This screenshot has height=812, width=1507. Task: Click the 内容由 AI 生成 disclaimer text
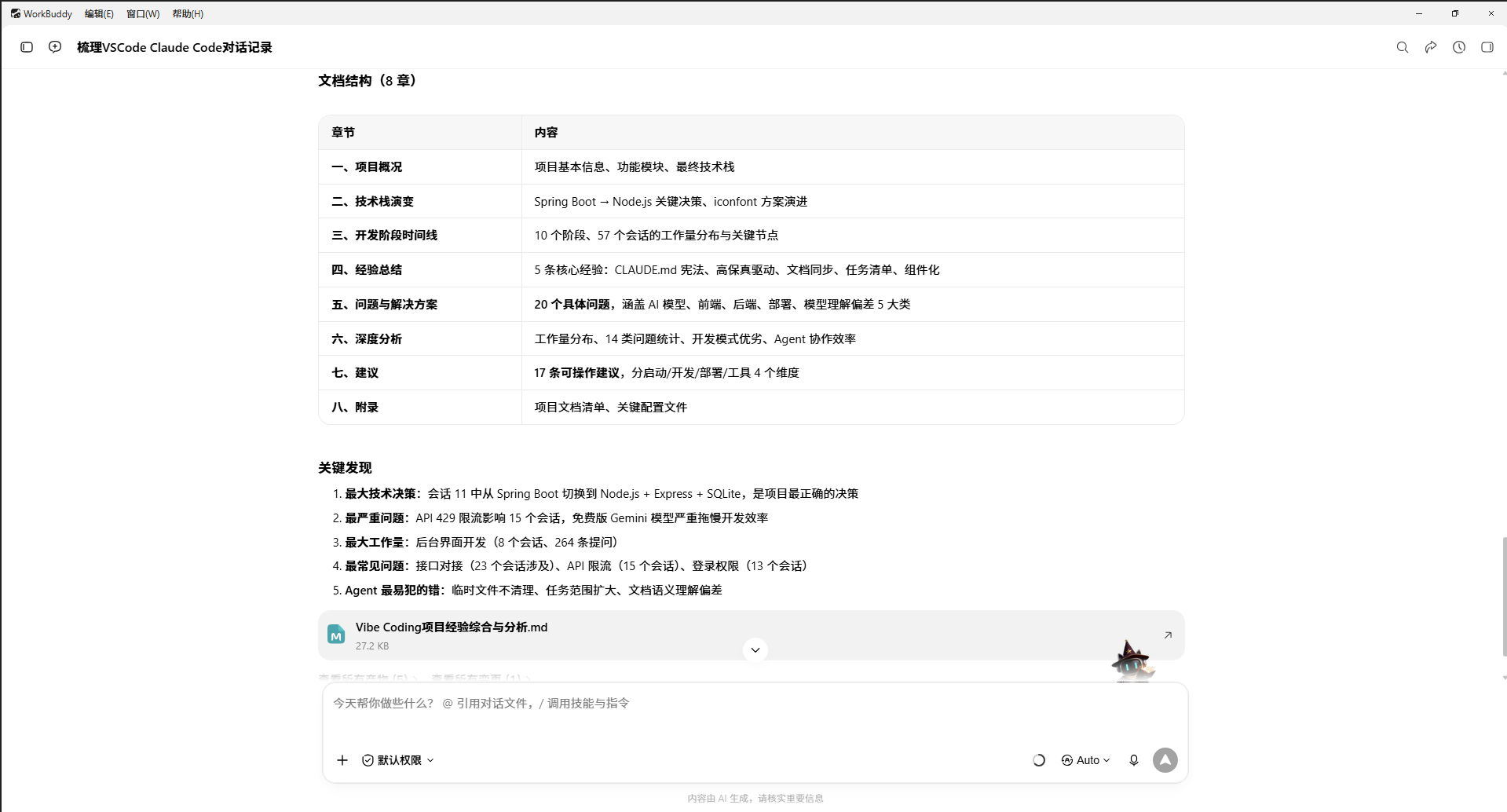pos(755,799)
